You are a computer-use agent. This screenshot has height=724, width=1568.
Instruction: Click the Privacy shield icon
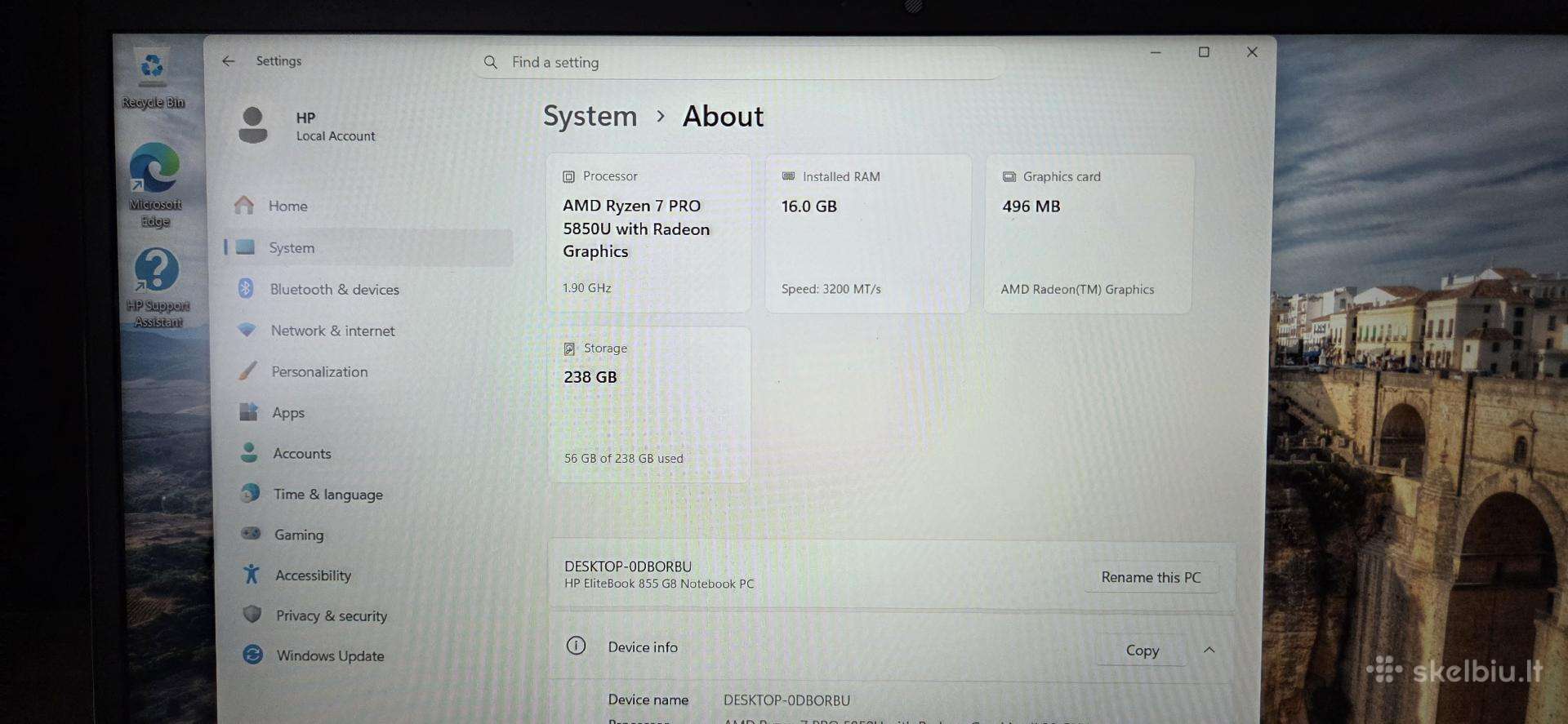252,614
